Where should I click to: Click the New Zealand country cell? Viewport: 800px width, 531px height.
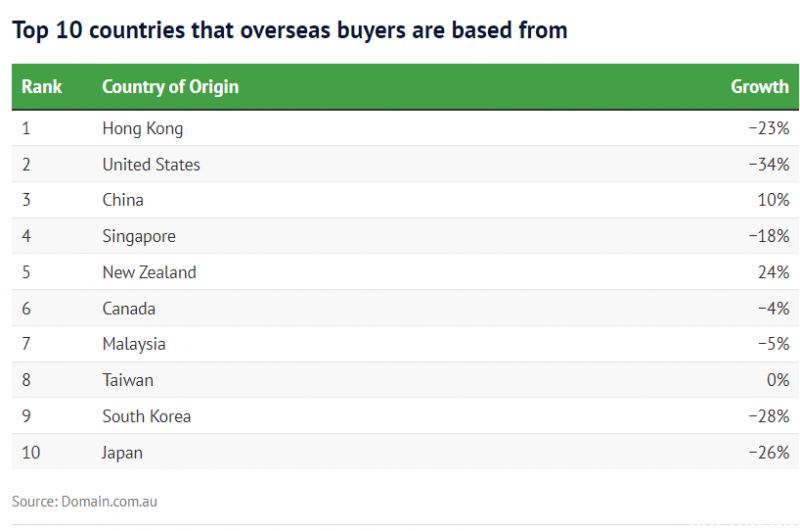(x=149, y=272)
